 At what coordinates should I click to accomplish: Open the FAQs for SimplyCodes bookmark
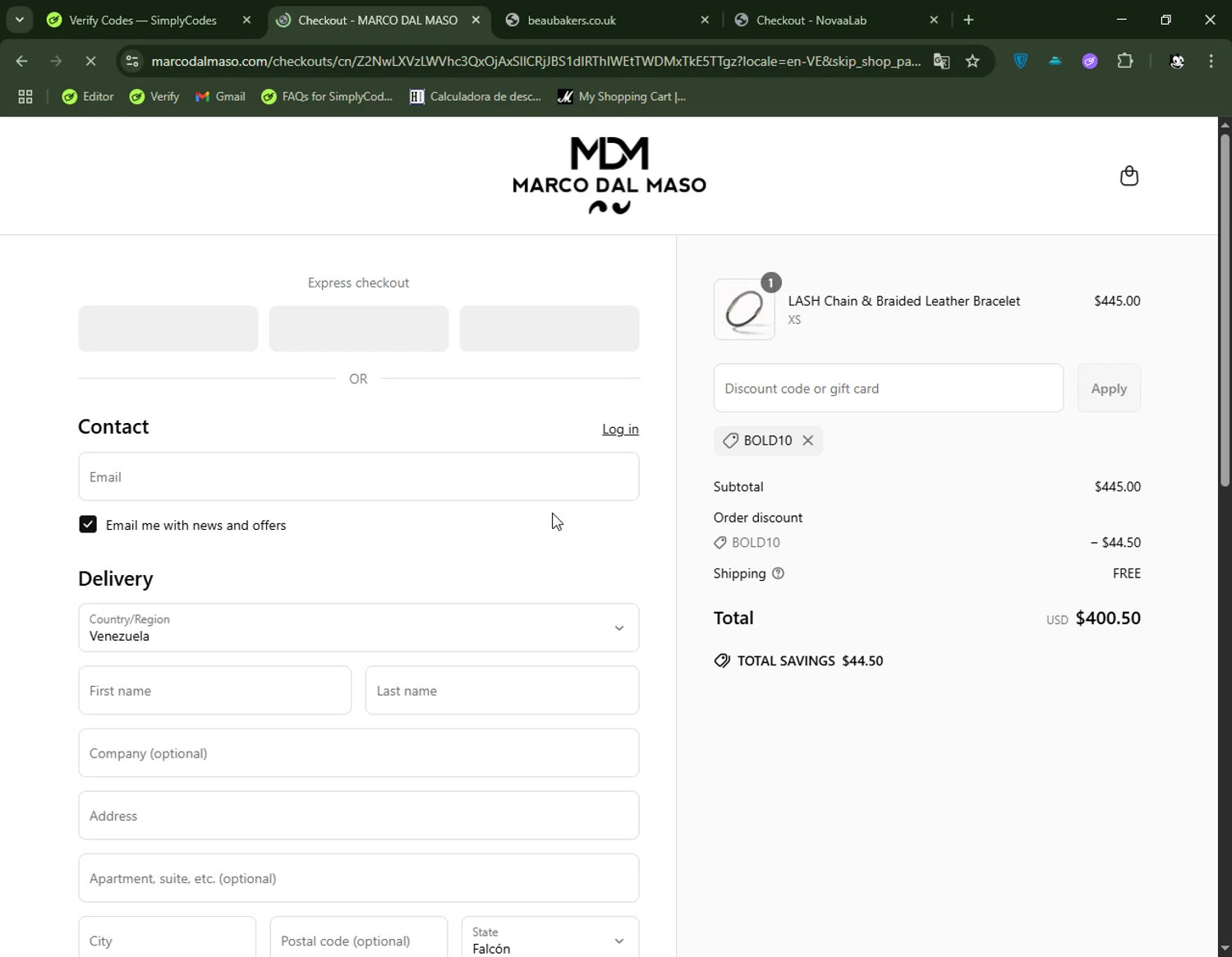click(327, 97)
